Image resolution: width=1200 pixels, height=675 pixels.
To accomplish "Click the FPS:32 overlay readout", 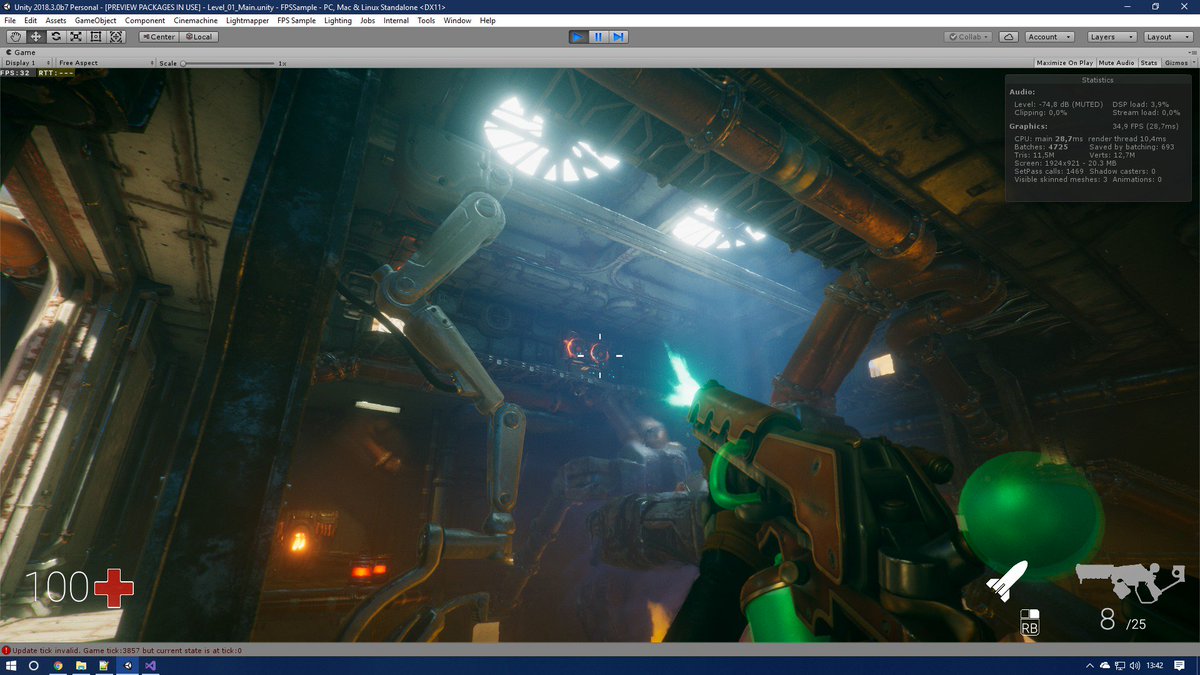I will tap(16, 73).
